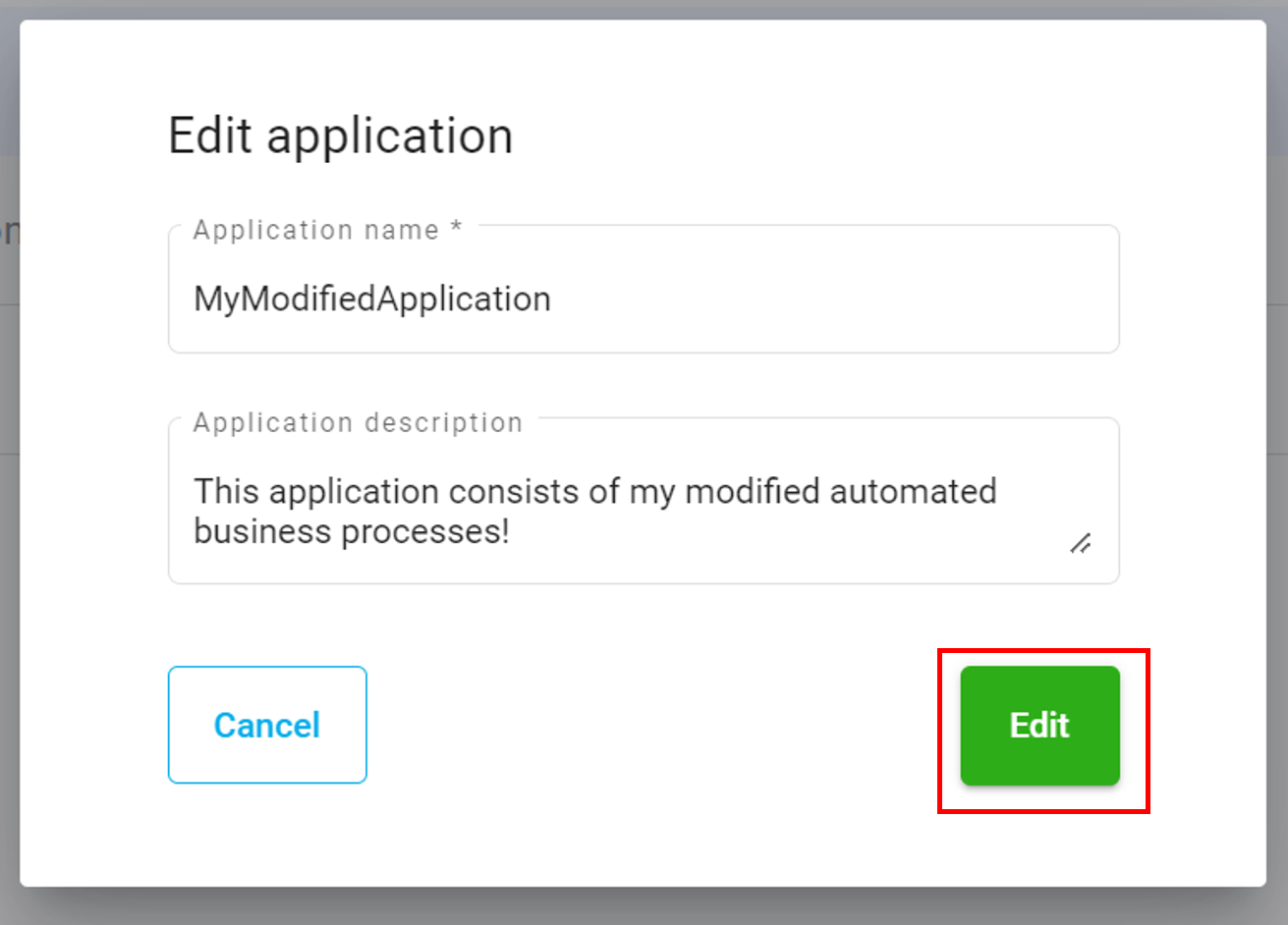
Task: Click the dimmed backdrop above the dialog
Action: [x=644, y=9]
